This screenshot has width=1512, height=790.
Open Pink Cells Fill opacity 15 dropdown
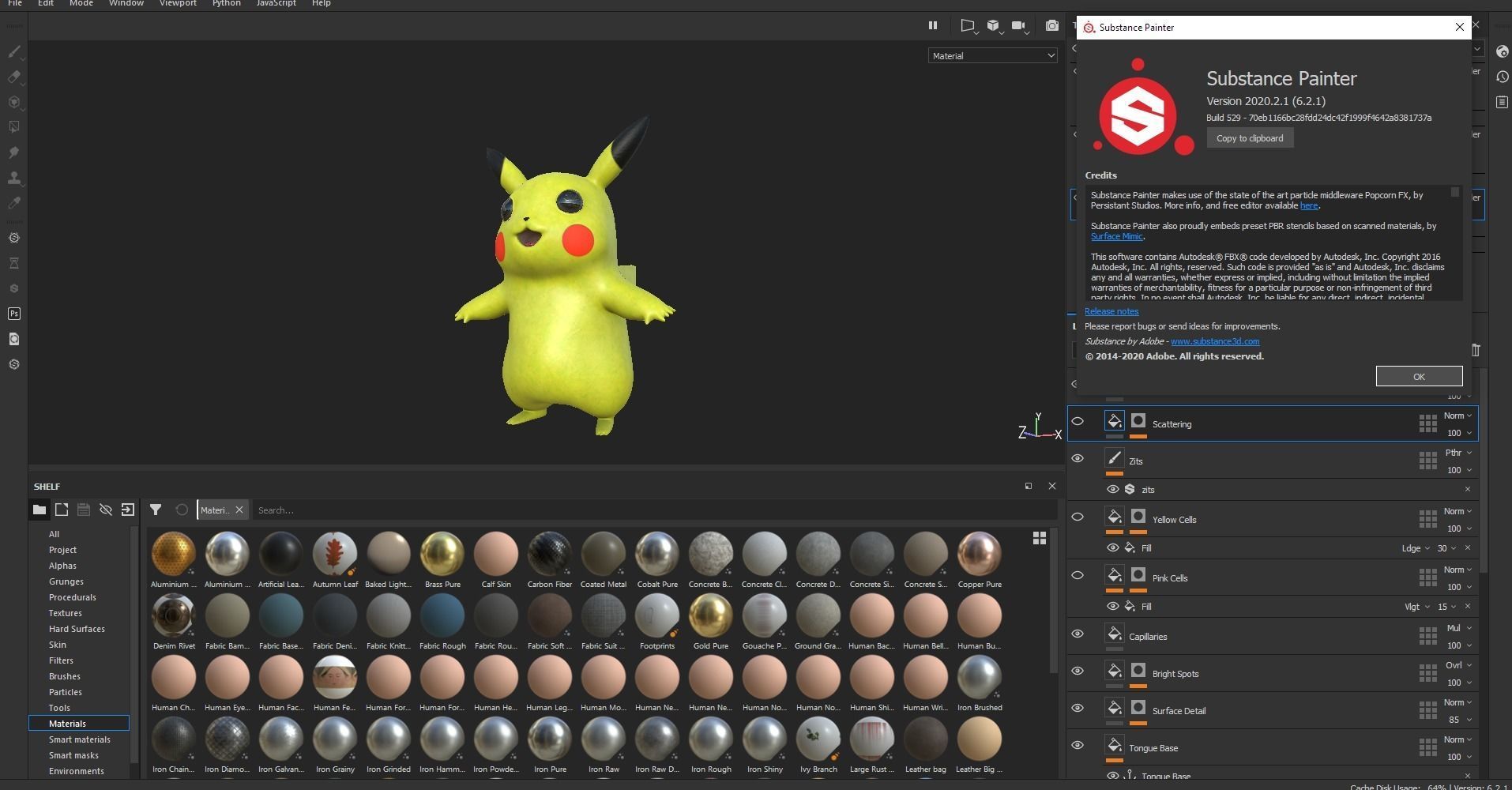(x=1446, y=607)
